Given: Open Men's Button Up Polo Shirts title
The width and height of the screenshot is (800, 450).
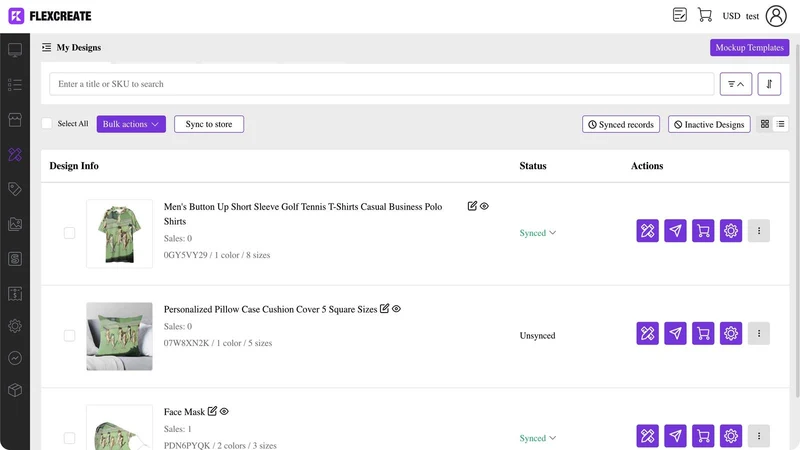Looking at the screenshot, I should [303, 214].
